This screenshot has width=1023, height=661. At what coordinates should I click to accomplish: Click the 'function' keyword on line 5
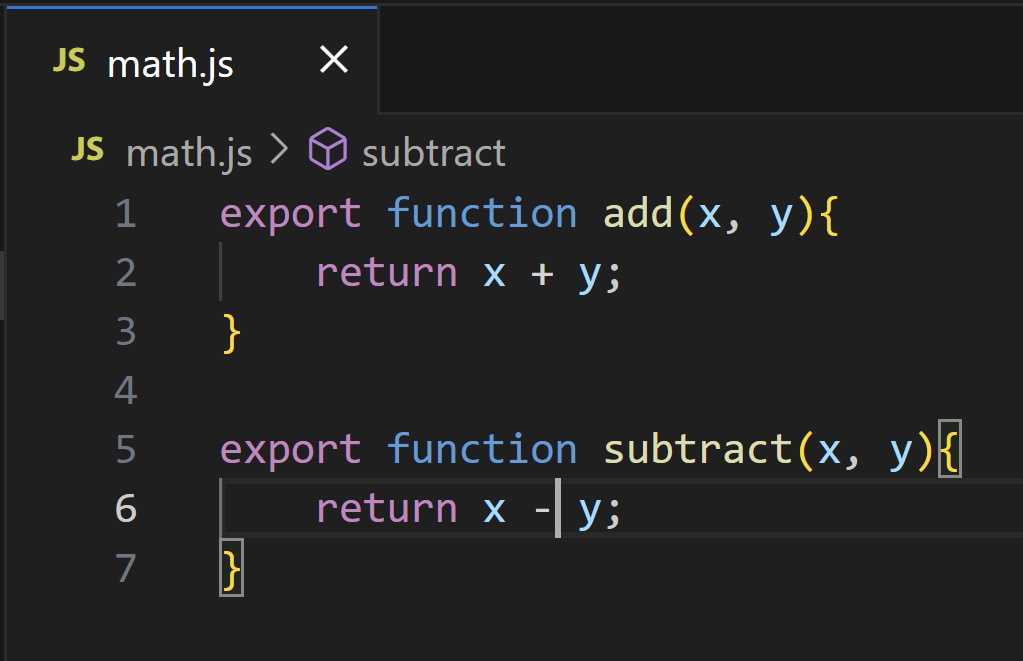(482, 449)
